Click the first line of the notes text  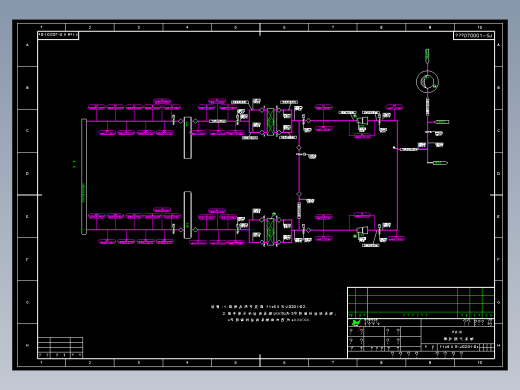pos(259,306)
